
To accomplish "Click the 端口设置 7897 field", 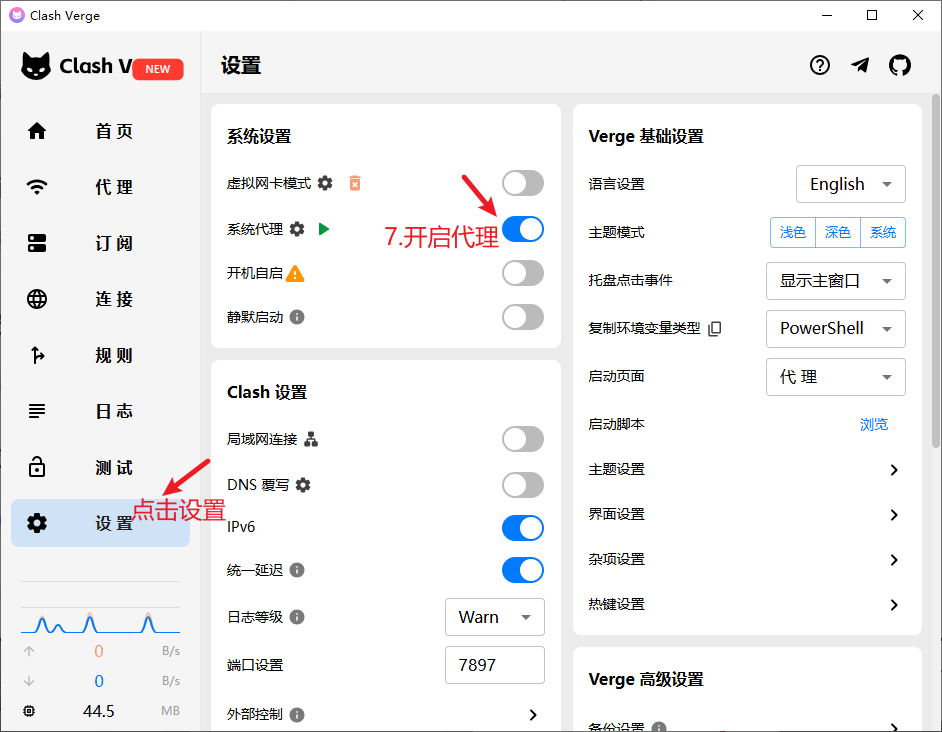I will click(x=494, y=665).
